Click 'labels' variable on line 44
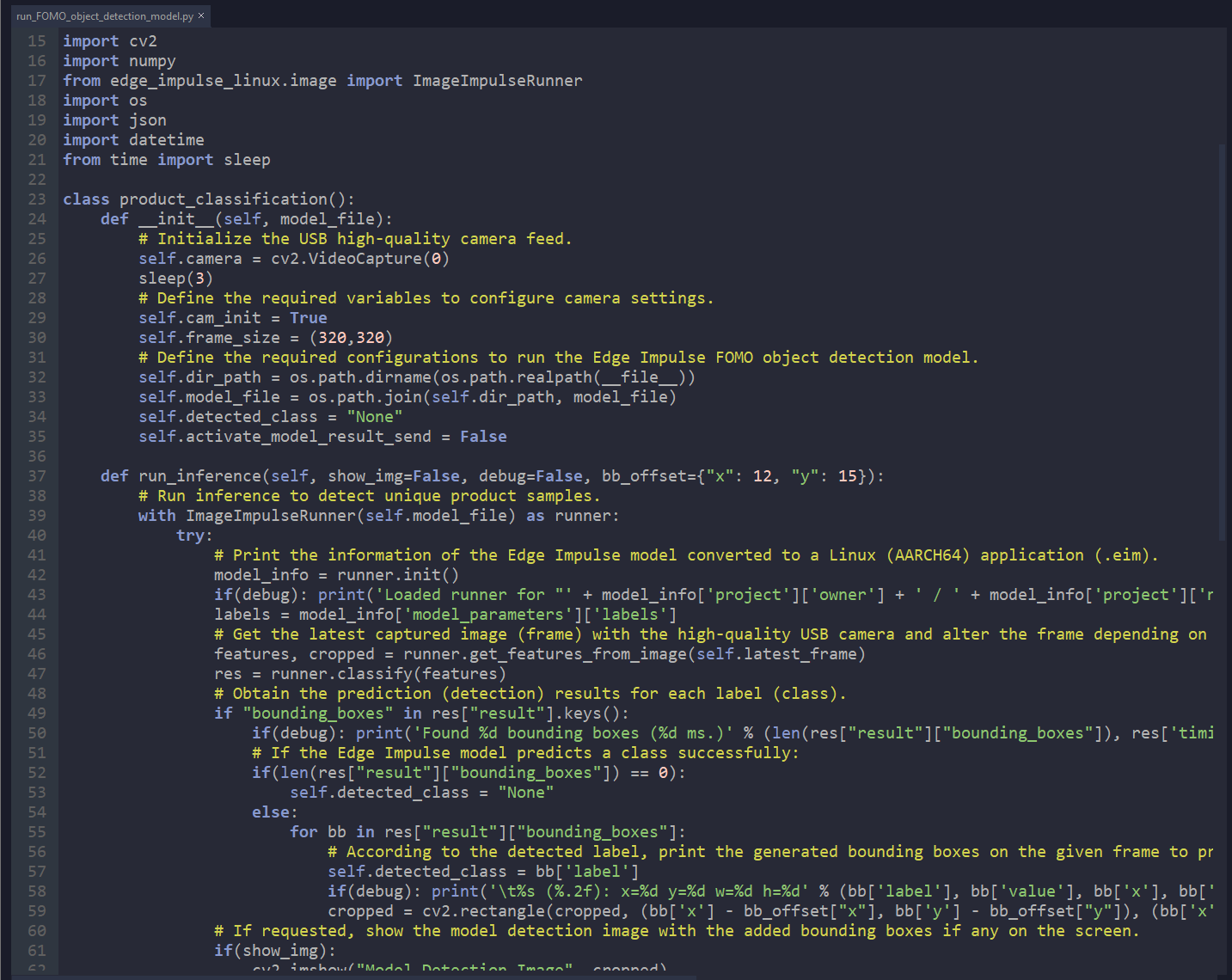Image resolution: width=1232 pixels, height=980 pixels. coord(242,615)
